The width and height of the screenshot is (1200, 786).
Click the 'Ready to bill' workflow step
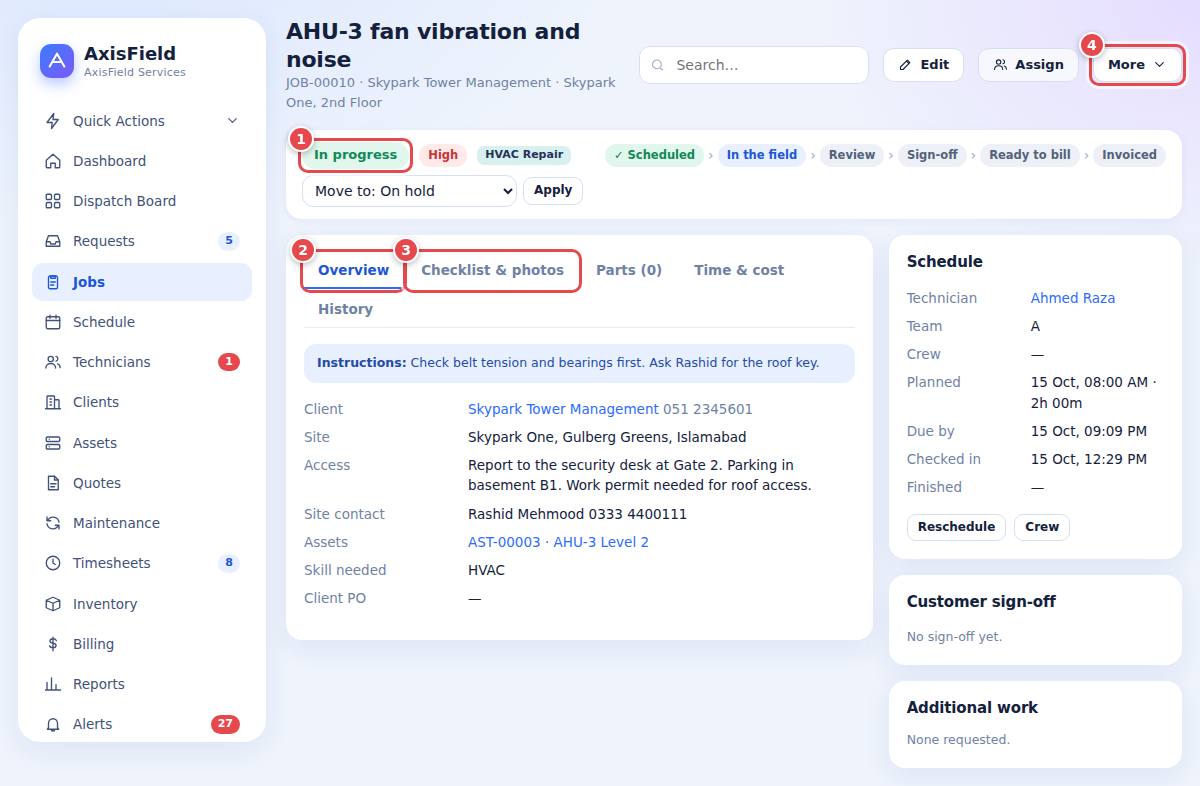tap(1030, 155)
